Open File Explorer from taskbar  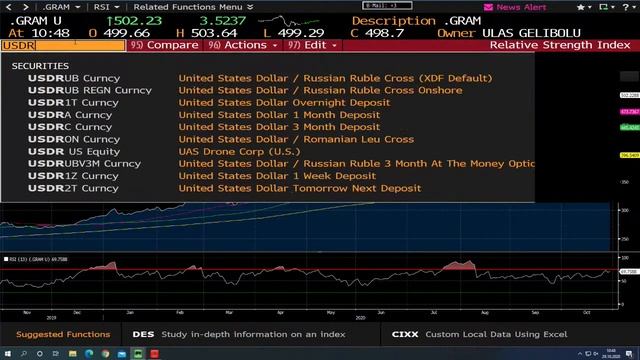[73, 354]
